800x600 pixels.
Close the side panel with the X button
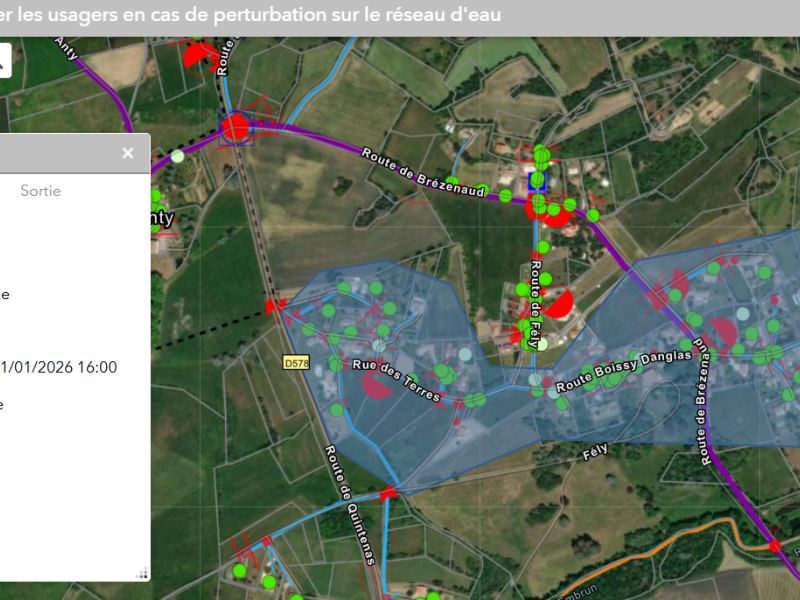tap(127, 153)
